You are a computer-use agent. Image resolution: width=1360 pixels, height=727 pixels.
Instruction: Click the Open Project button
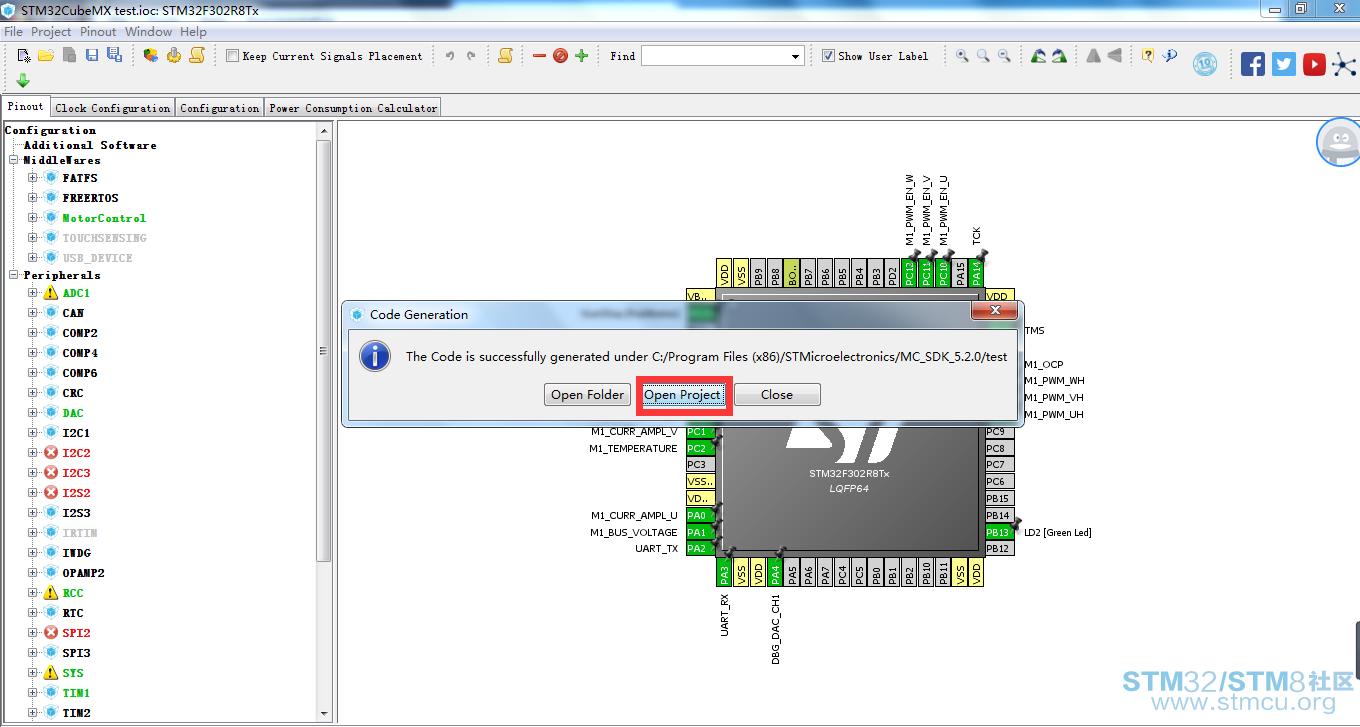click(x=682, y=395)
